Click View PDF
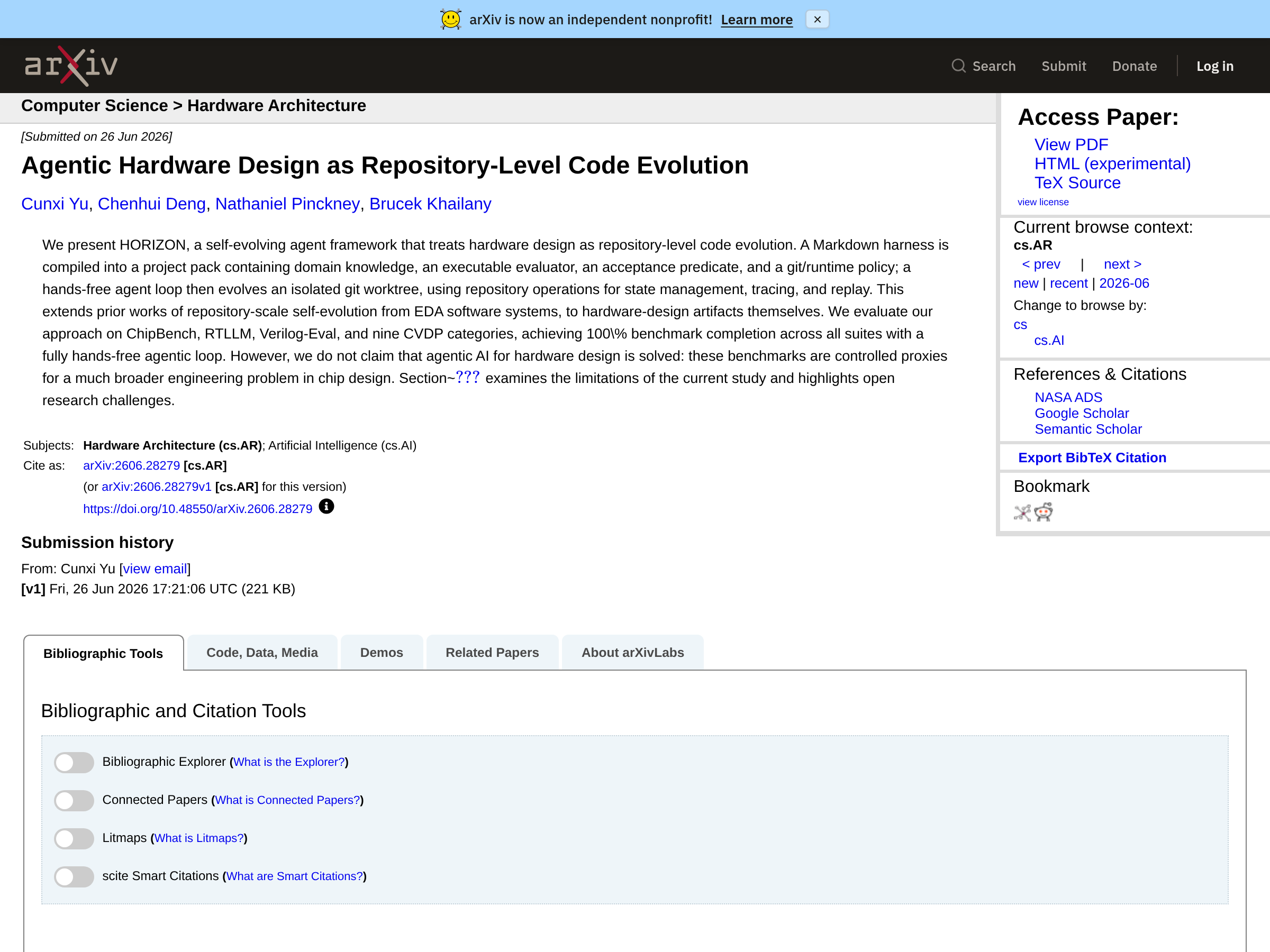 (1071, 144)
